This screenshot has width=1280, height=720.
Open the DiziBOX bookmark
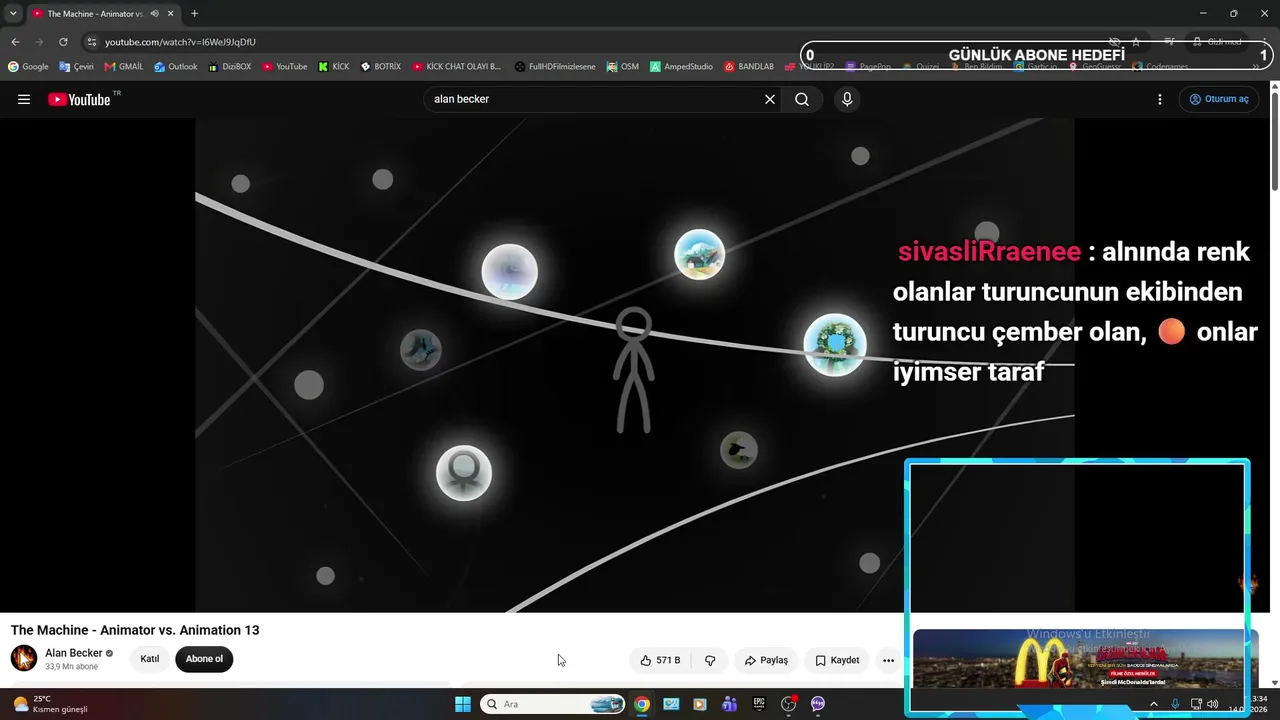pyautogui.click(x=230, y=67)
